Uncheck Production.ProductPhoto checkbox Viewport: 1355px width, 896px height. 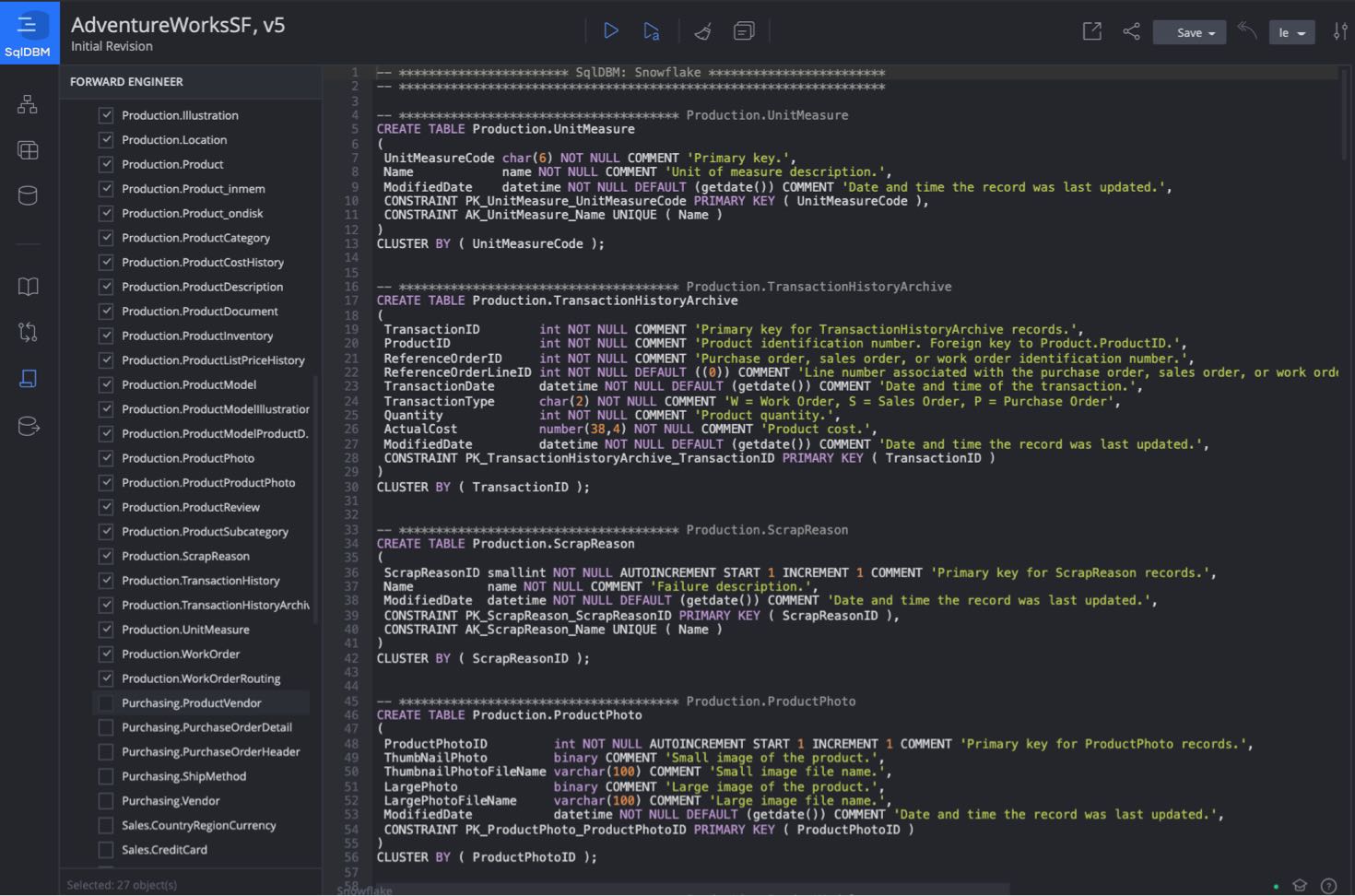pyautogui.click(x=106, y=458)
